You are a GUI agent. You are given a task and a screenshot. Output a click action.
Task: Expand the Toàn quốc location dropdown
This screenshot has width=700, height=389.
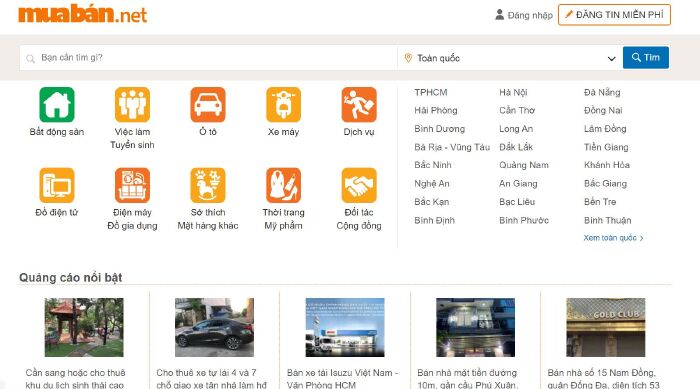[510, 58]
